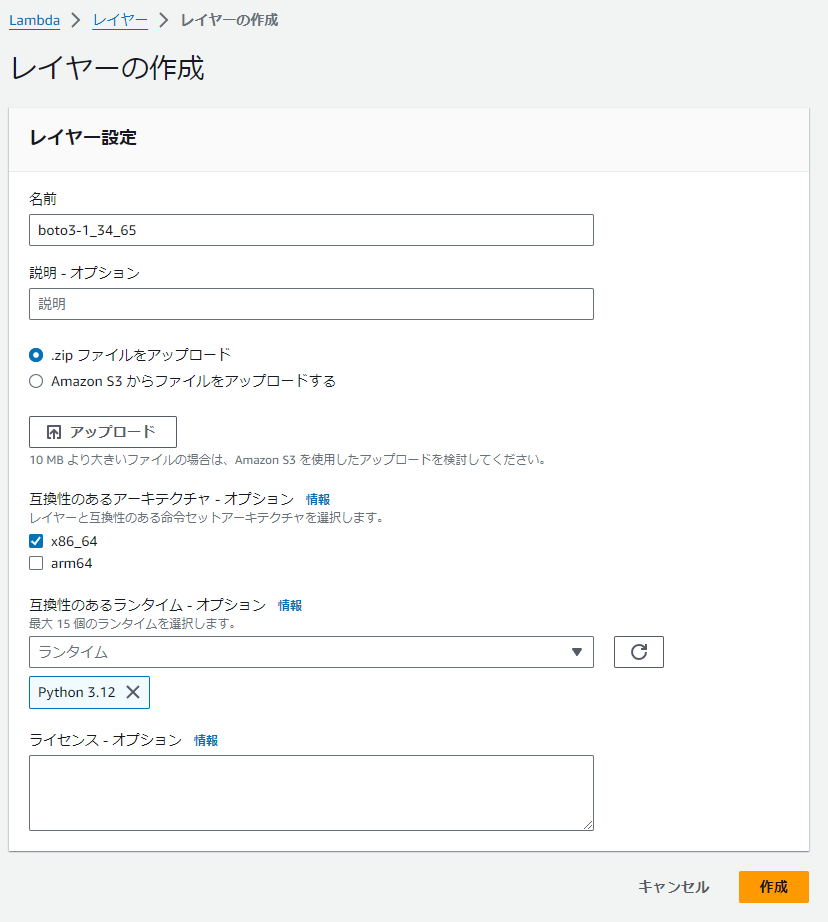Cancel layer creation with キャンセル

pos(671,886)
